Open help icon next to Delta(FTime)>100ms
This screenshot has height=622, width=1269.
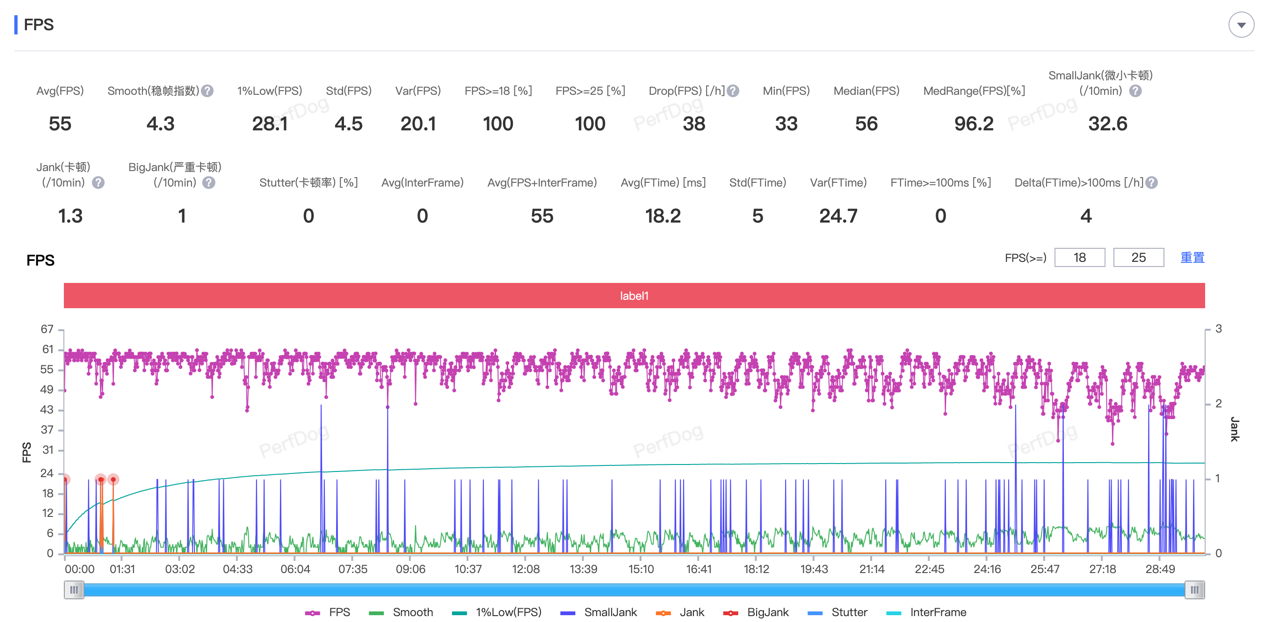pyautogui.click(x=1152, y=183)
